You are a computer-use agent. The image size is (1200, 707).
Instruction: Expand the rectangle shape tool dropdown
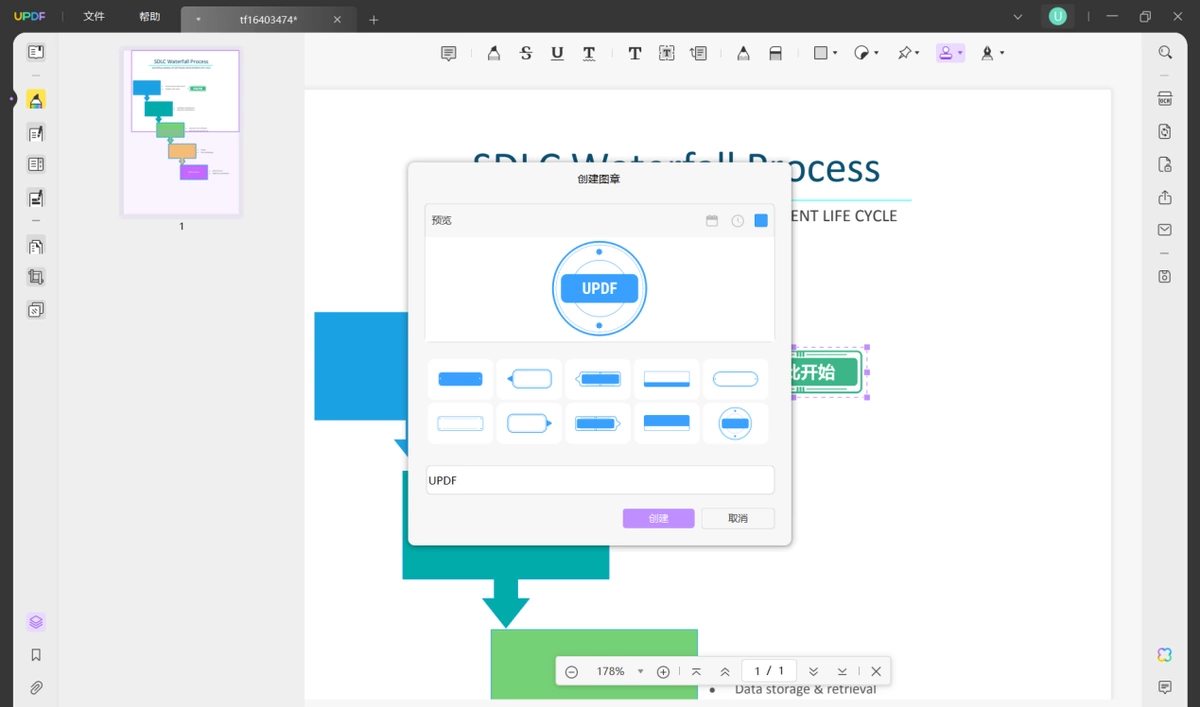[834, 53]
